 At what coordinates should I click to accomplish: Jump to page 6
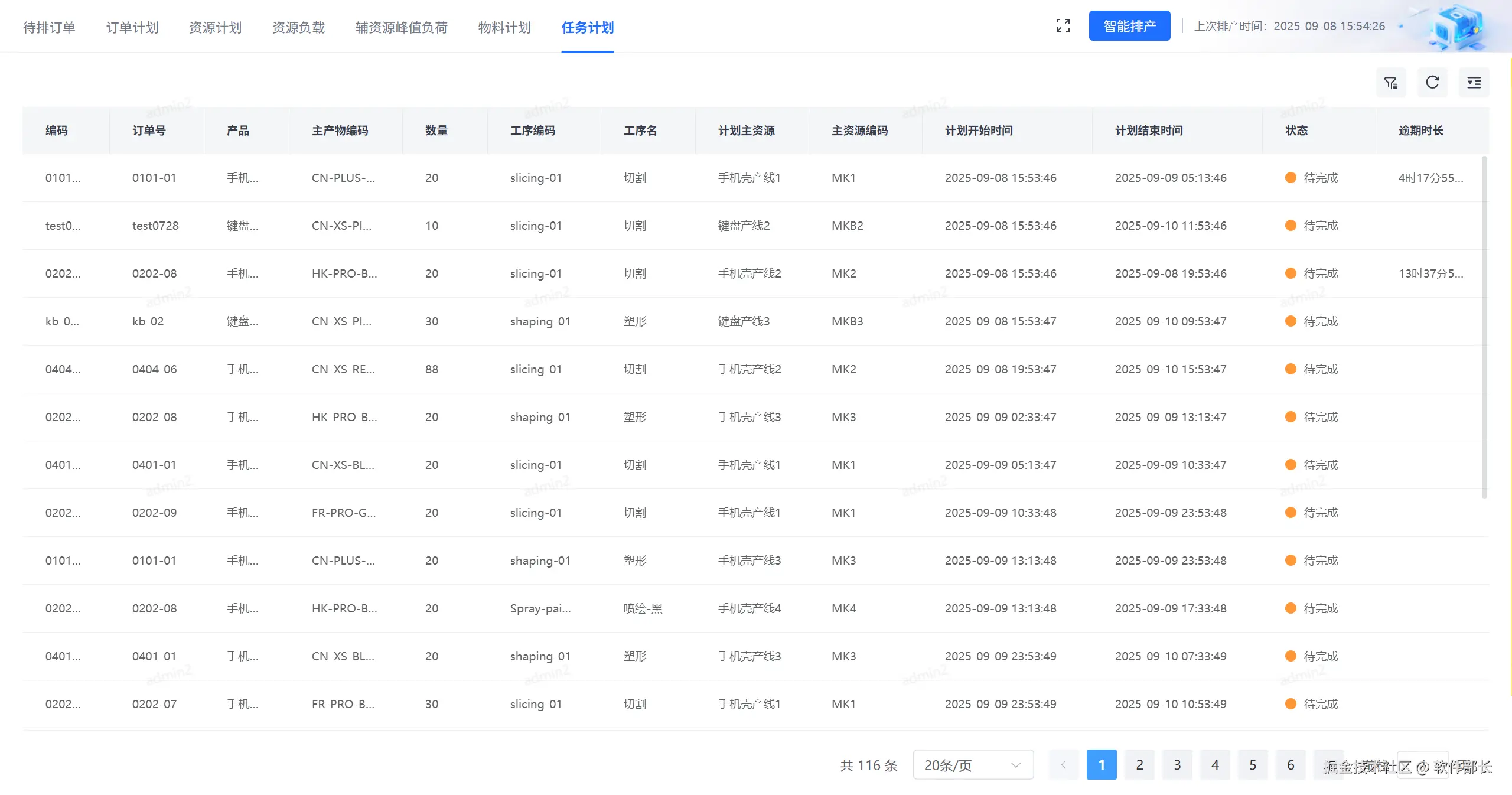click(x=1291, y=765)
